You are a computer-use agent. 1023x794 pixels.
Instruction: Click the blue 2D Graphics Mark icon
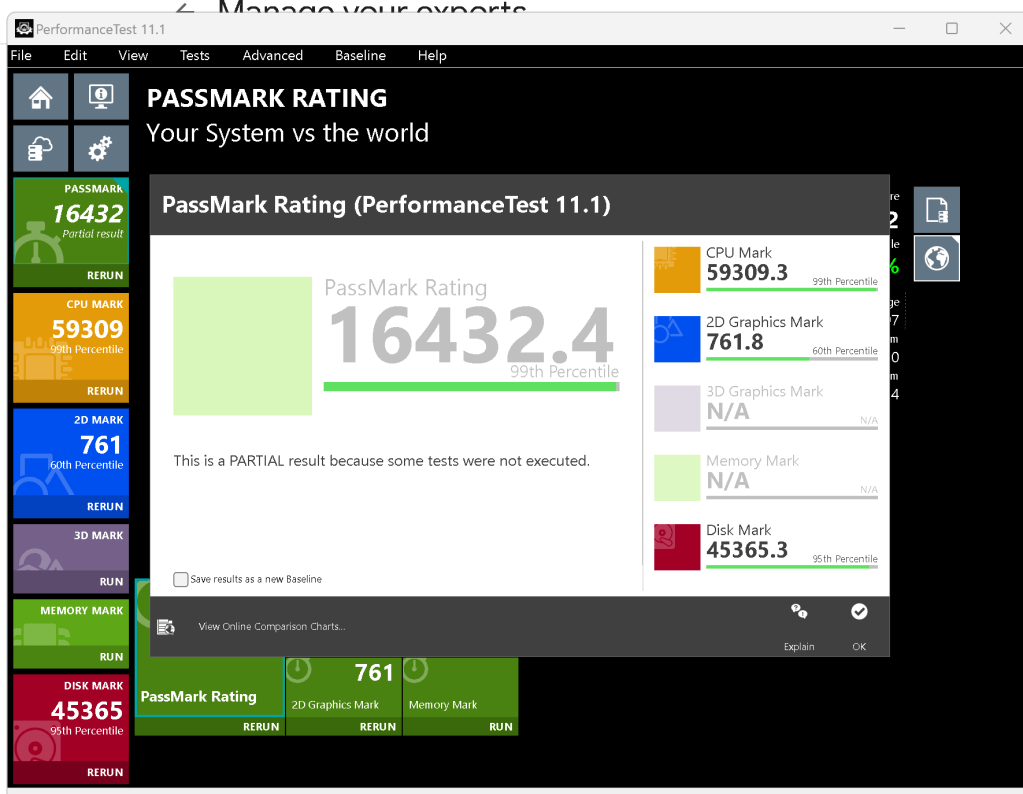coord(677,339)
